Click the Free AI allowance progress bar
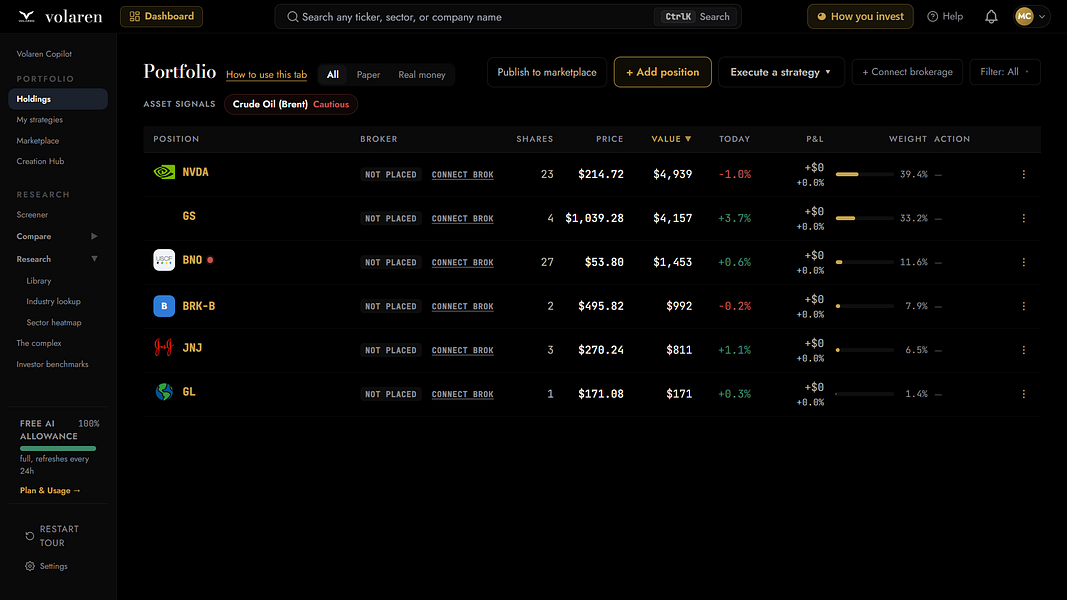 [x=58, y=449]
